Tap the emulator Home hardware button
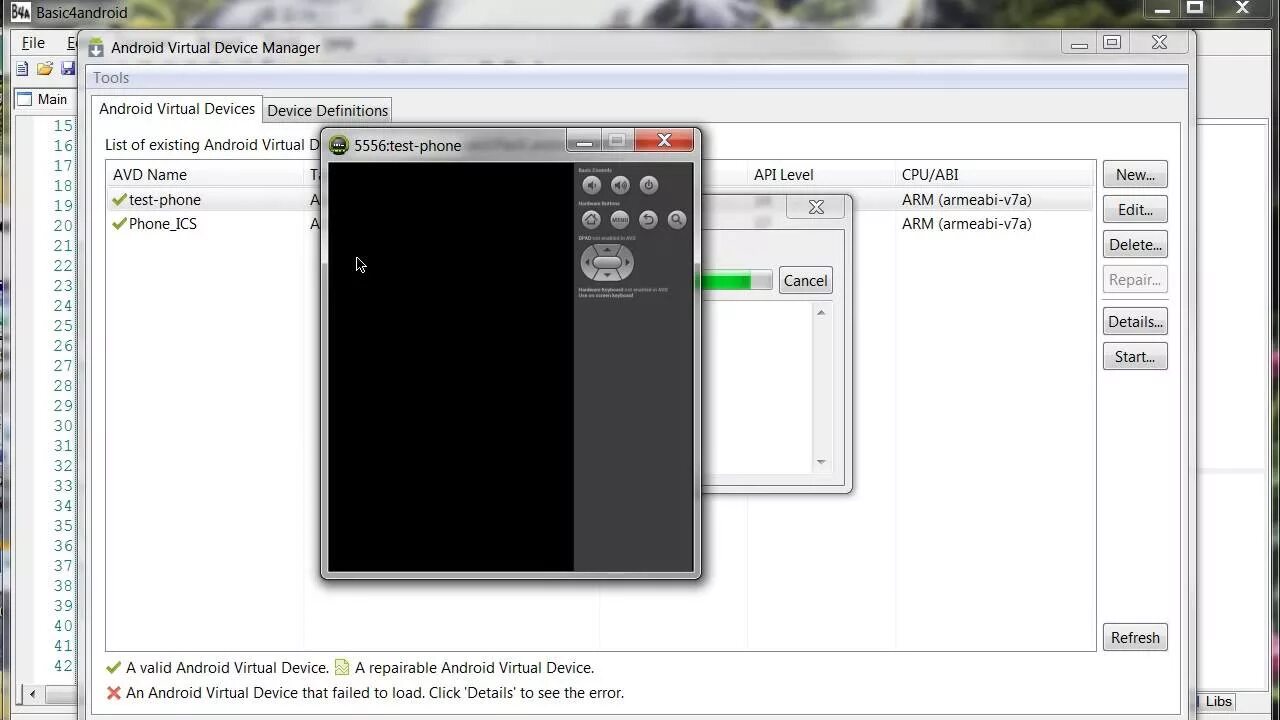The width and height of the screenshot is (1280, 720). click(591, 220)
